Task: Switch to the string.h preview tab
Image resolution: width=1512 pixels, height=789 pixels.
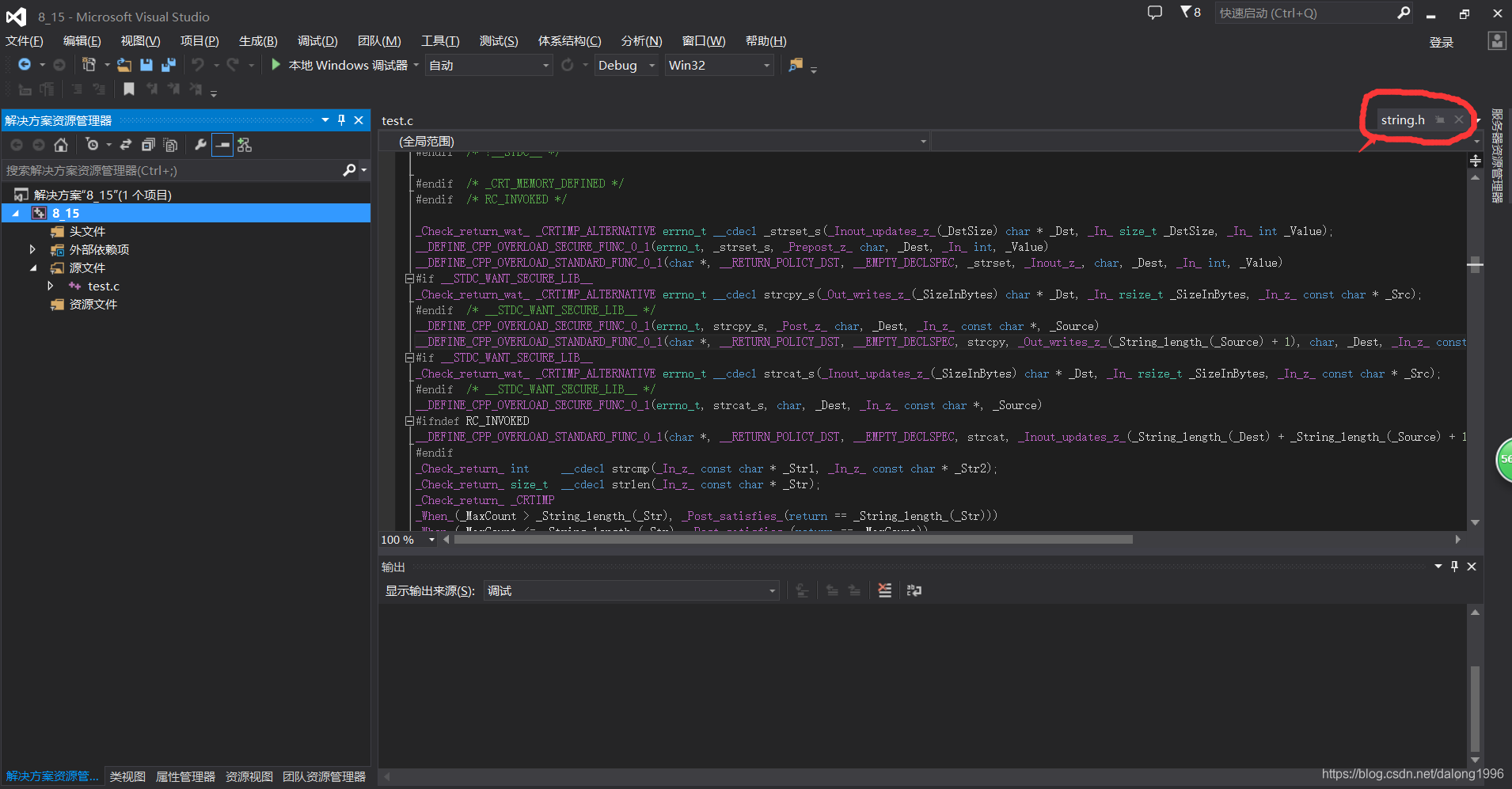Action: point(1403,119)
